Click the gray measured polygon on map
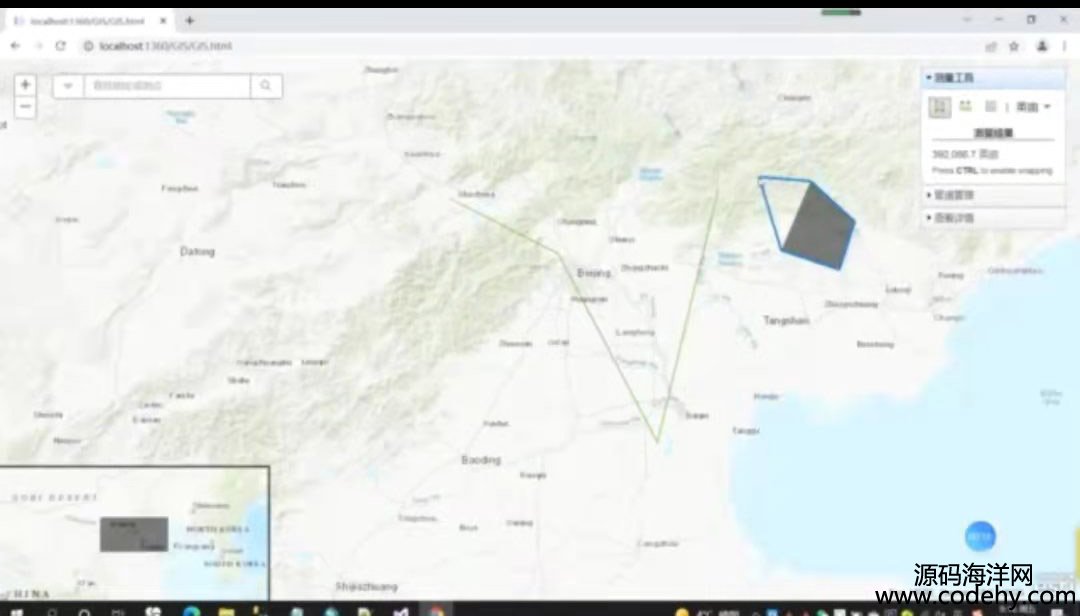 pos(820,227)
